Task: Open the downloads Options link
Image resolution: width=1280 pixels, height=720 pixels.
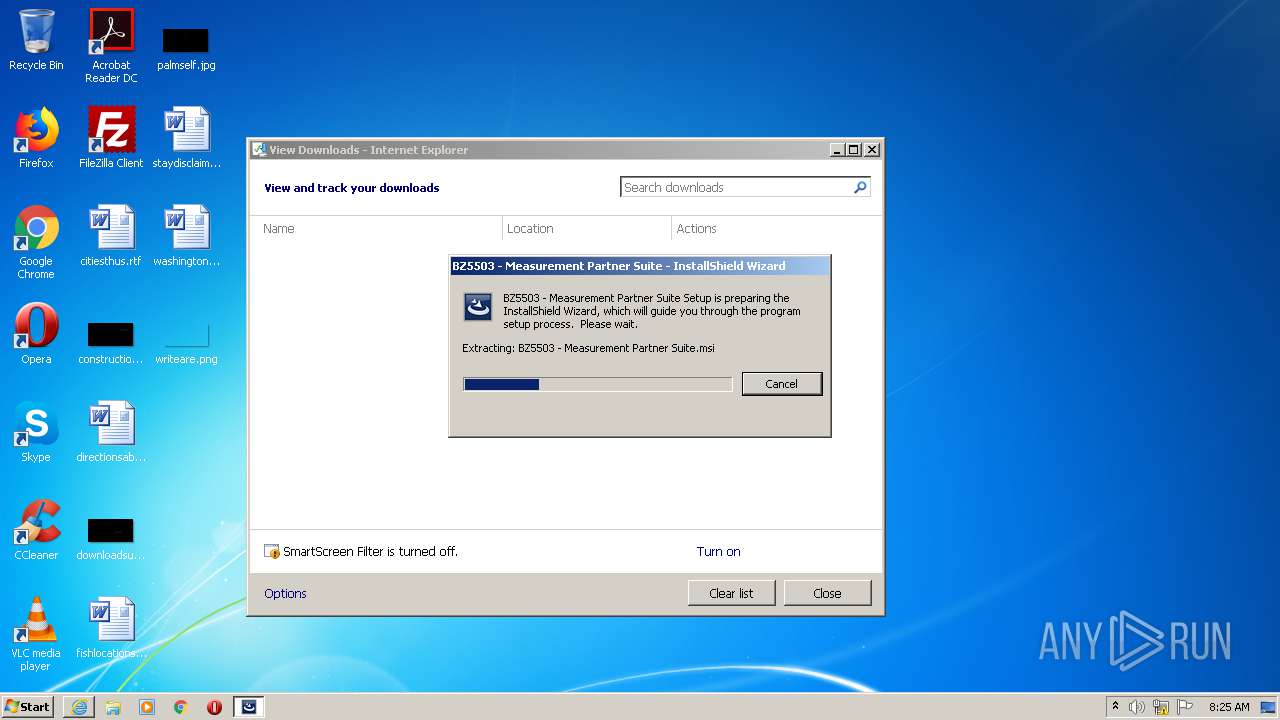Action: [x=285, y=593]
